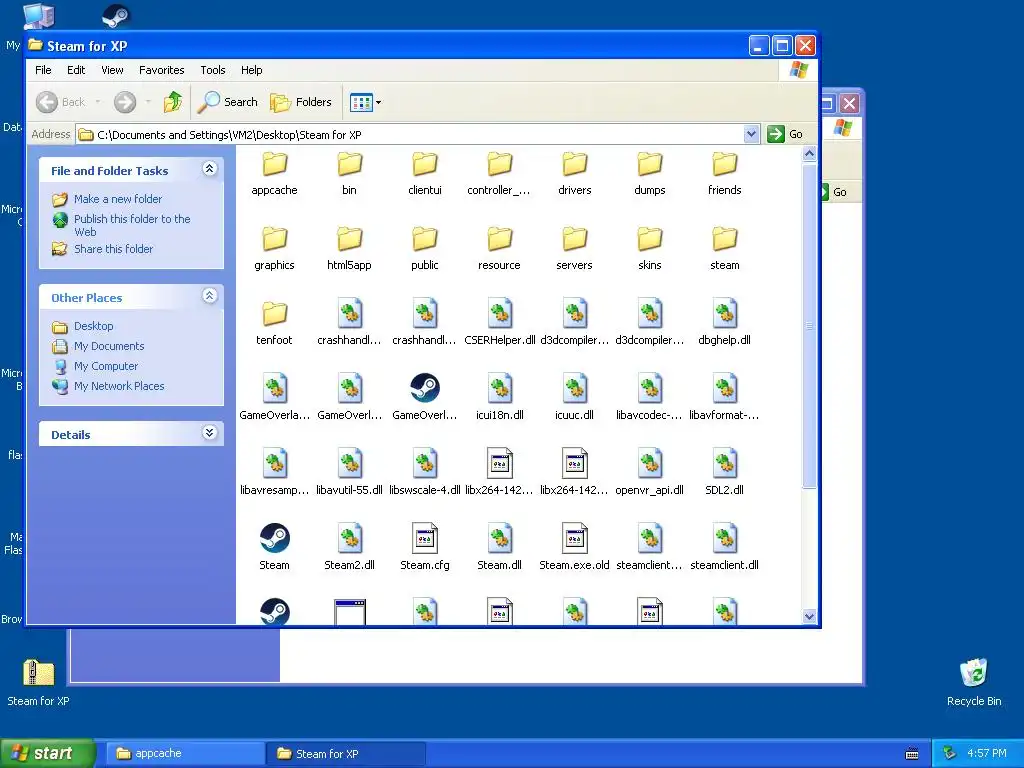Select the Steam2.dll file

(349, 548)
